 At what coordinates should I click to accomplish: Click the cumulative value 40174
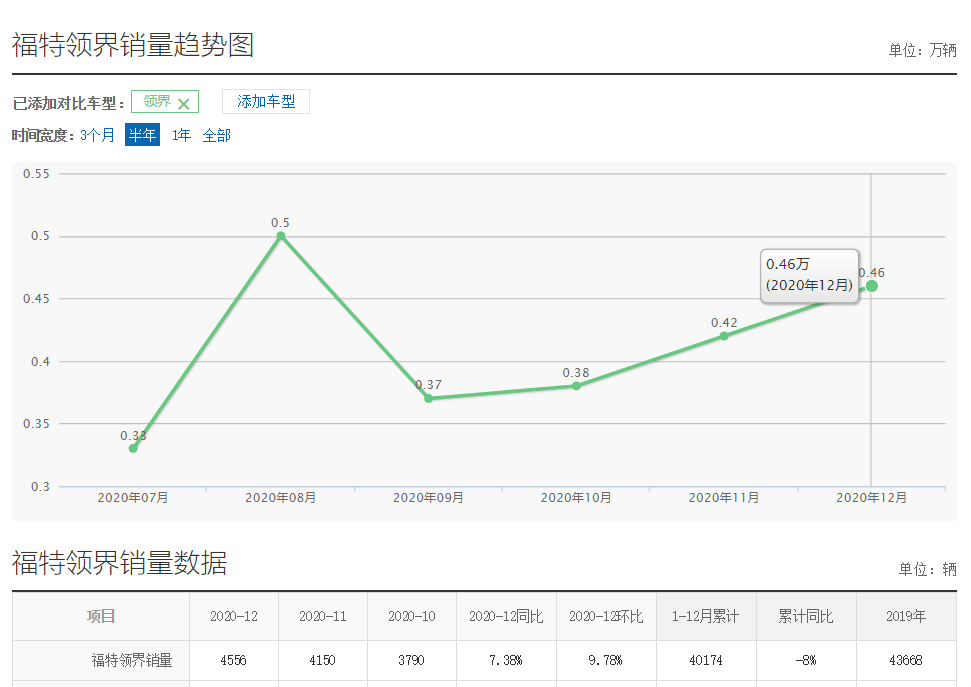(706, 660)
